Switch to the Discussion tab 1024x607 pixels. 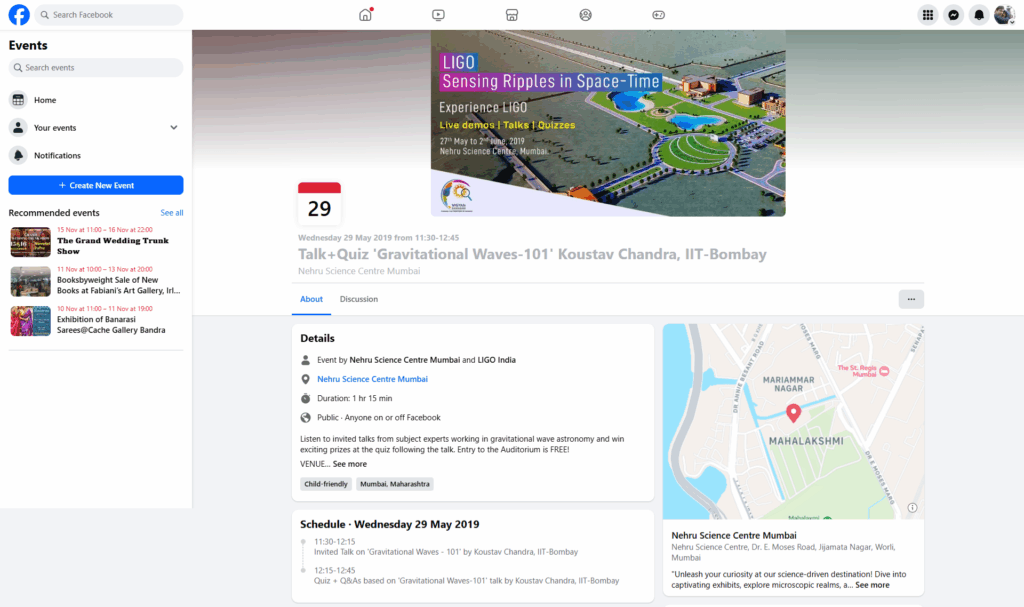359,299
